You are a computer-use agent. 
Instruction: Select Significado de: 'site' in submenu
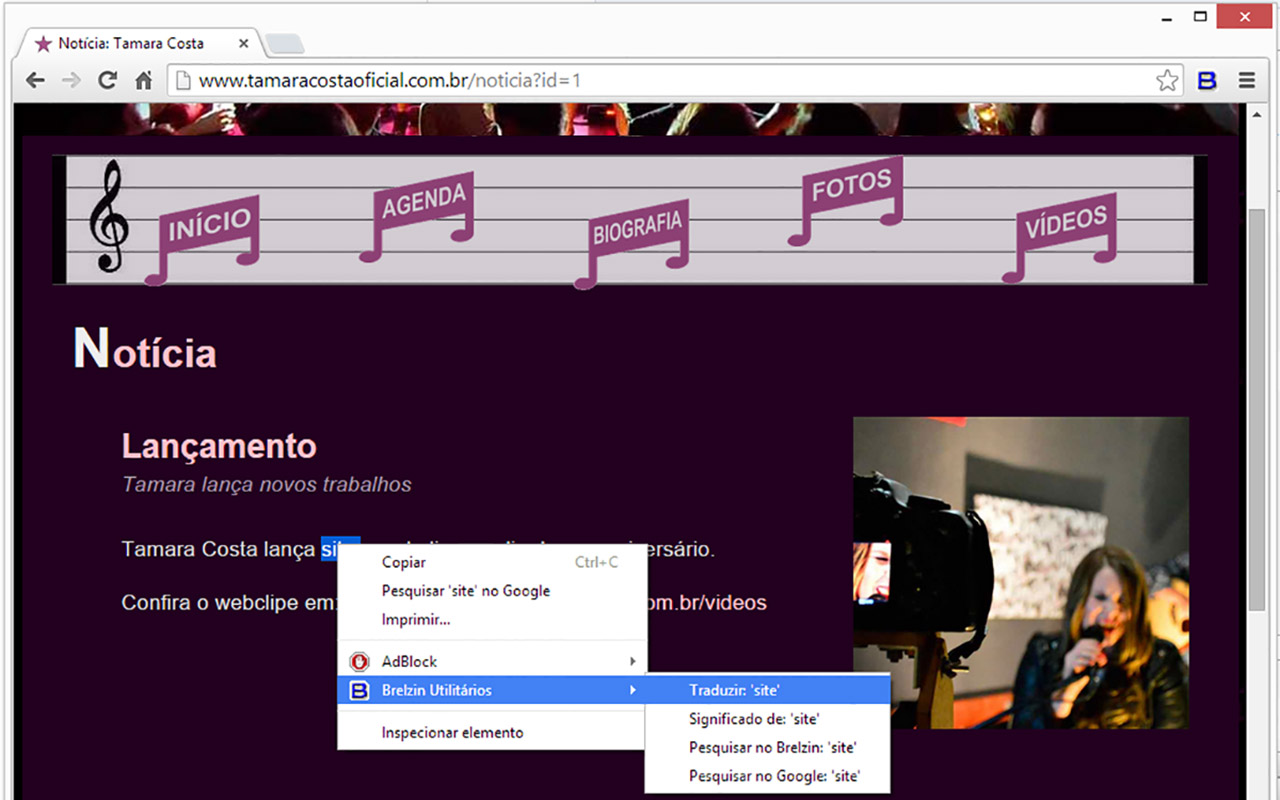(x=768, y=718)
